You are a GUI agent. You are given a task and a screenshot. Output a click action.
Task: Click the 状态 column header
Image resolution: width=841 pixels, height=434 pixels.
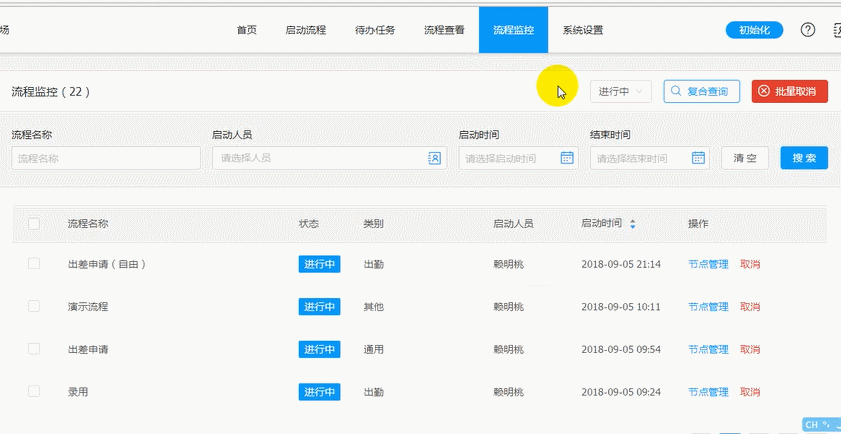(x=309, y=224)
